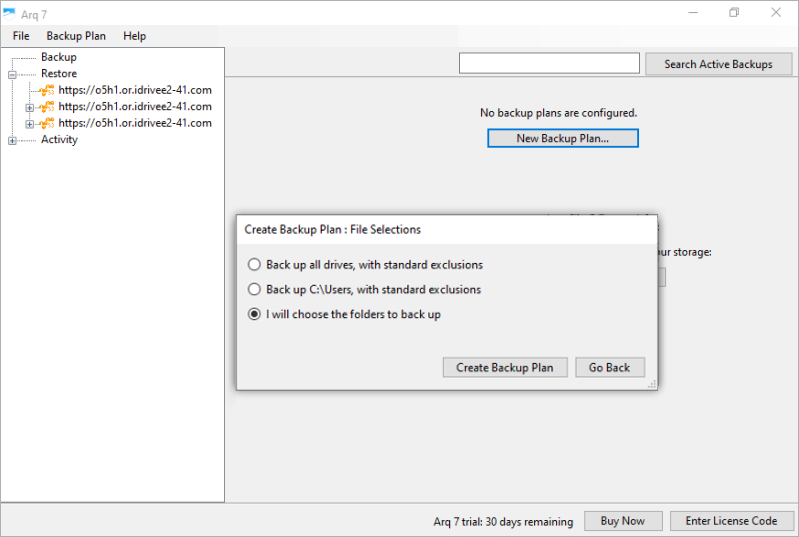Click Search Active Backups button
This screenshot has width=799, height=537.
718,64
